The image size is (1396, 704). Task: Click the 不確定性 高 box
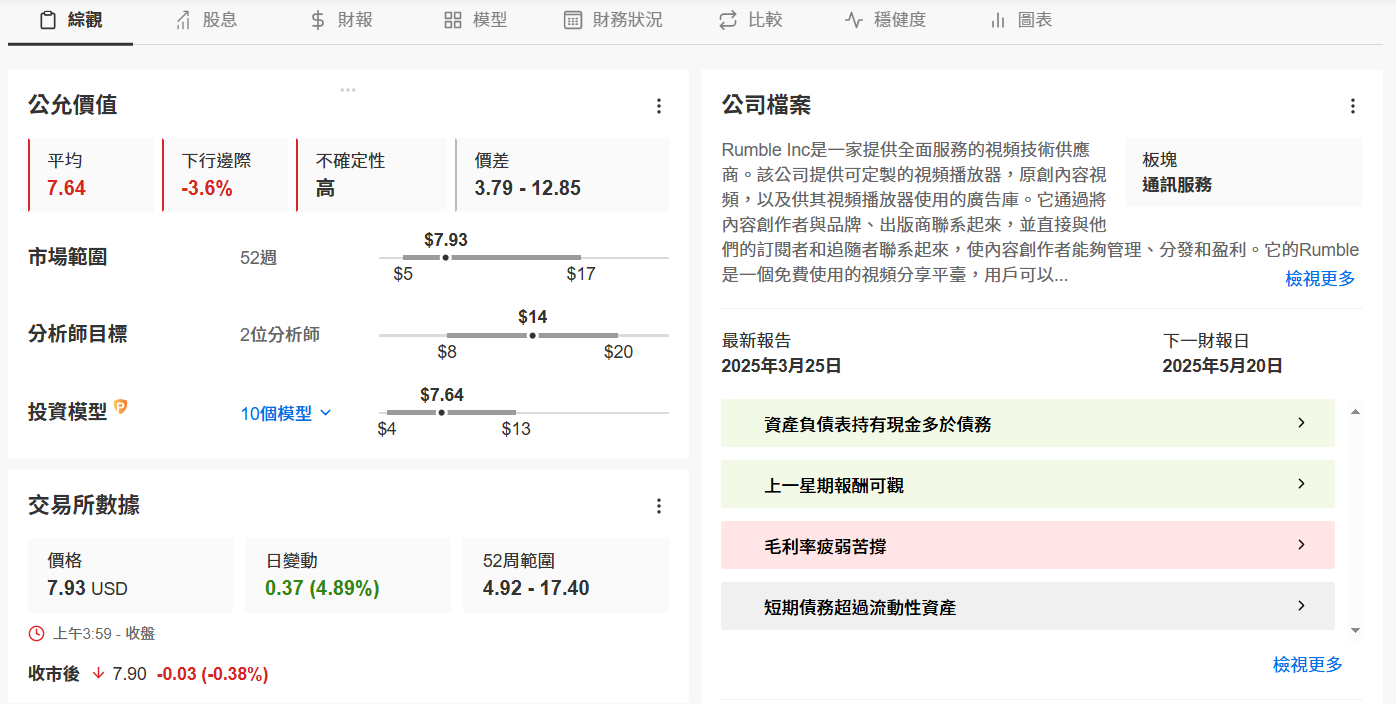(371, 175)
